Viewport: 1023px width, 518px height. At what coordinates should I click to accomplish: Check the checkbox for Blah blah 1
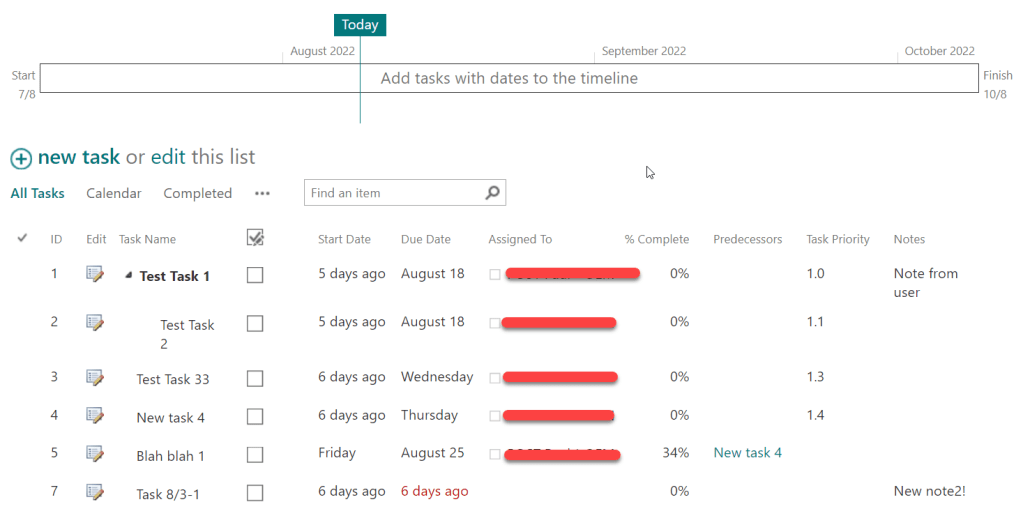click(x=255, y=455)
